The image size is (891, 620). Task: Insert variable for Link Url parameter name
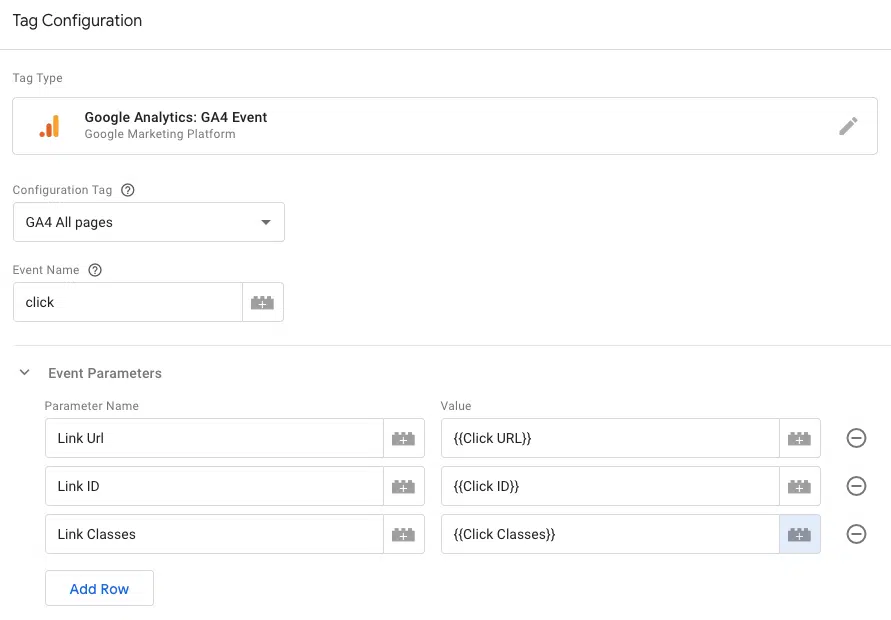403,438
